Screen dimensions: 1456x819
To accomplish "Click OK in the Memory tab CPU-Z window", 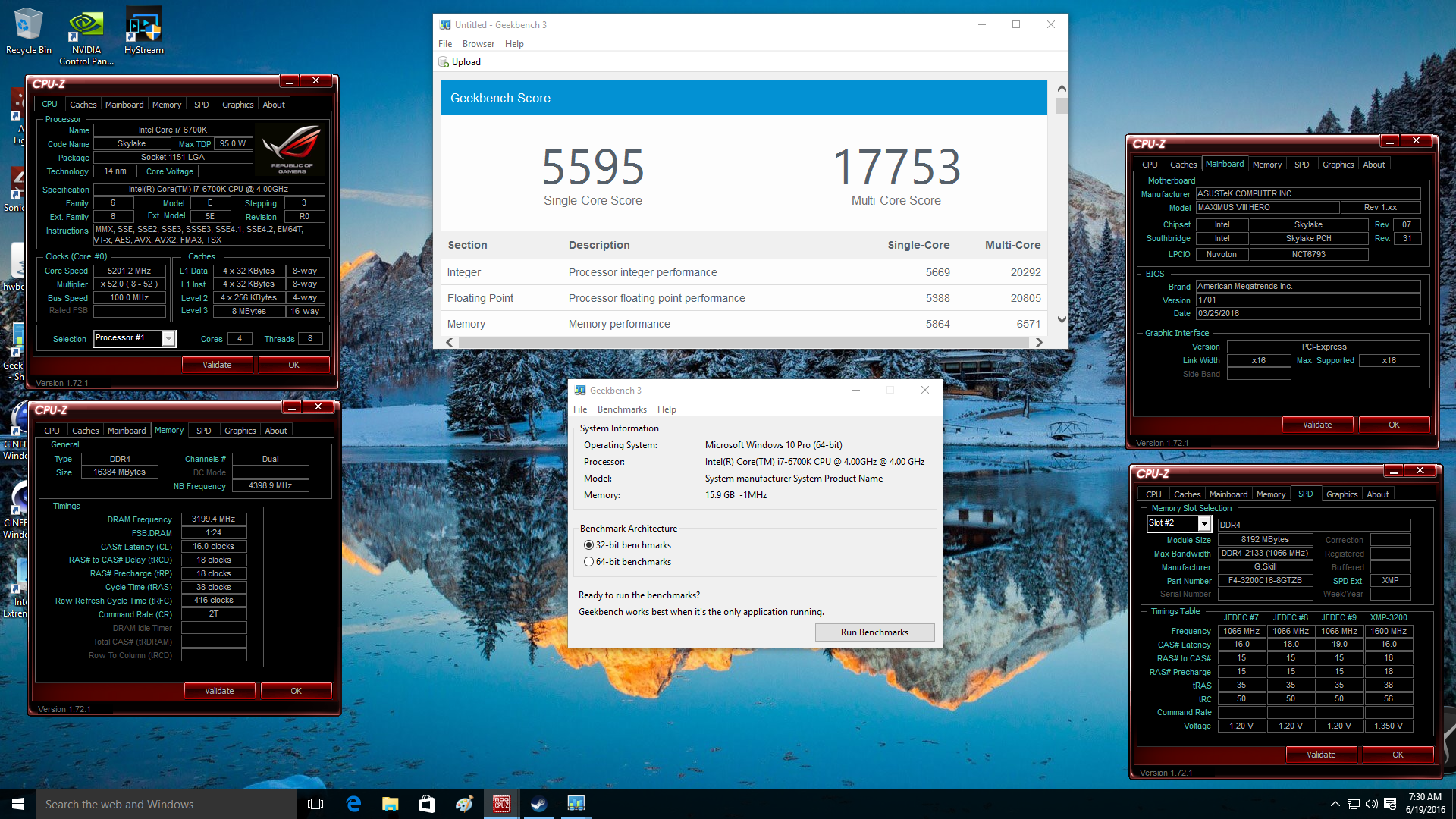I will [297, 691].
